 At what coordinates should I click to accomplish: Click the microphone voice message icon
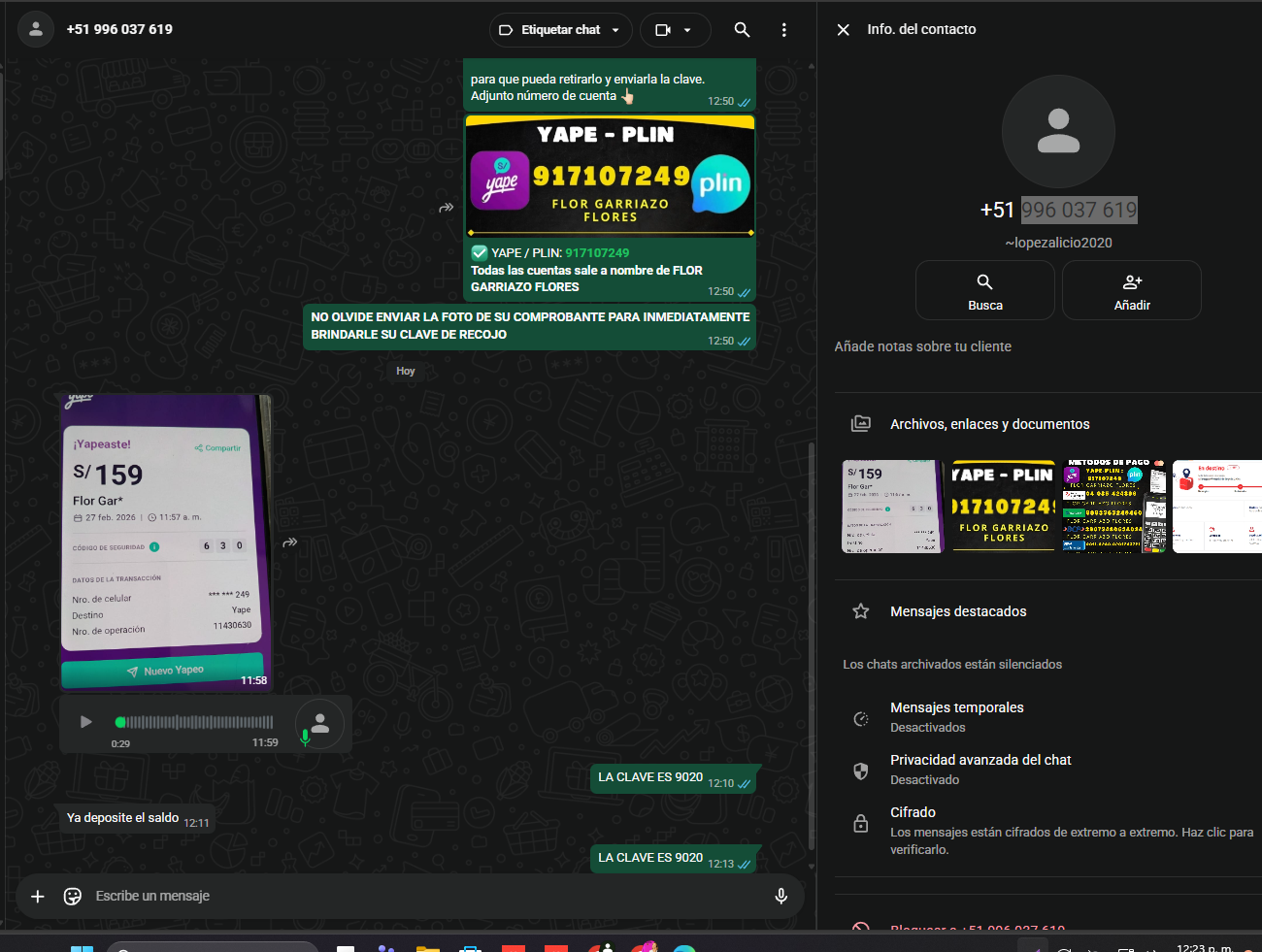tap(780, 896)
